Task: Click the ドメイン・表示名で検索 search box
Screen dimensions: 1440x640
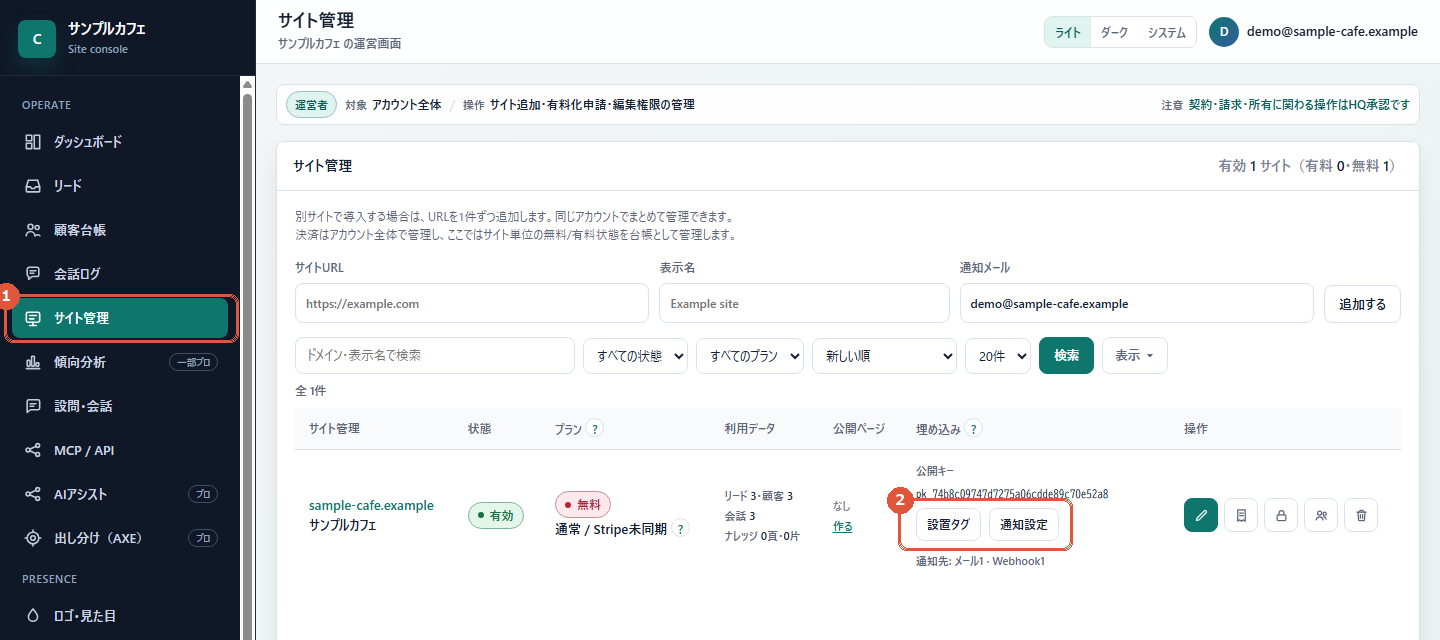Action: [x=435, y=355]
